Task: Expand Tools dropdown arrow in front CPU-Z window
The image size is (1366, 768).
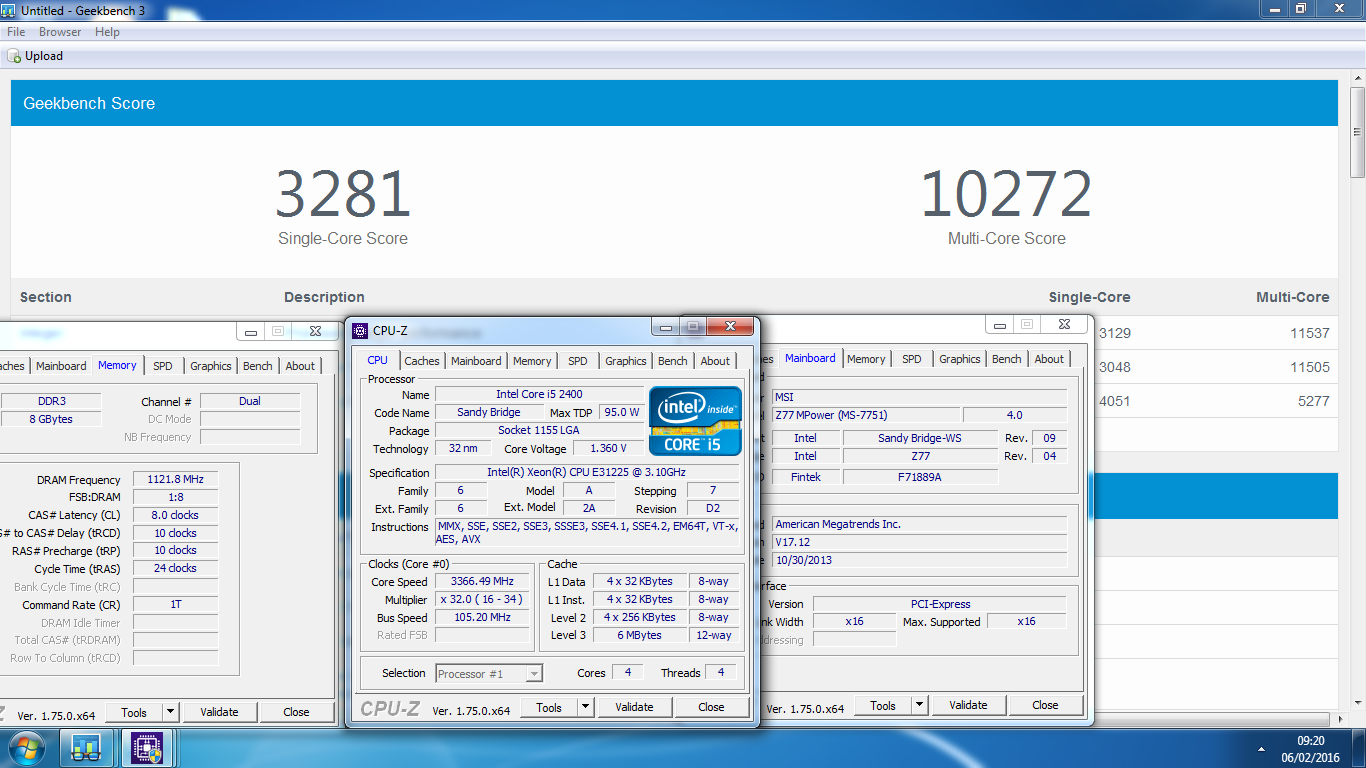Action: pos(585,707)
